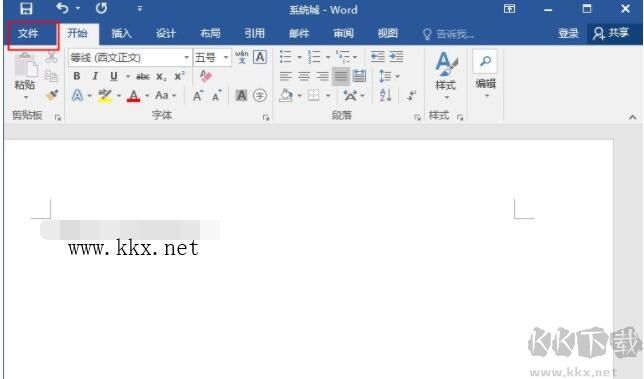
Task: Toggle underline formatting
Action: pos(114,76)
